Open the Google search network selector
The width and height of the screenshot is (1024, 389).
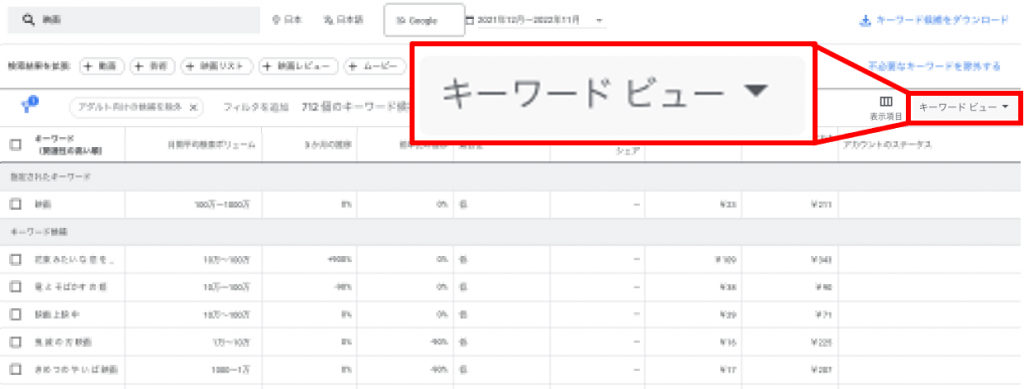[424, 21]
